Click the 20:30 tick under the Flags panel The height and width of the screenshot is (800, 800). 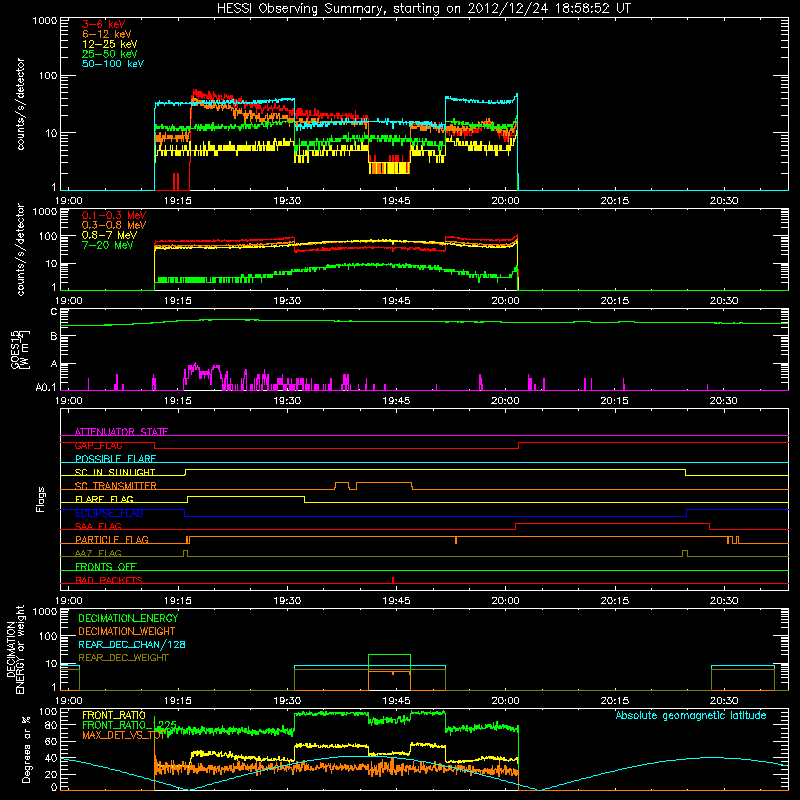click(723, 601)
